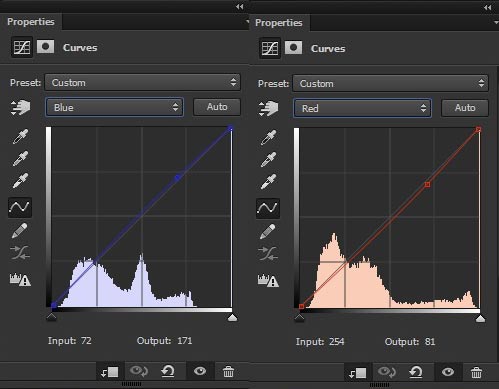Image resolution: width=499 pixels, height=389 pixels.
Task: Select the left Properties tab
Action: [x=31, y=22]
